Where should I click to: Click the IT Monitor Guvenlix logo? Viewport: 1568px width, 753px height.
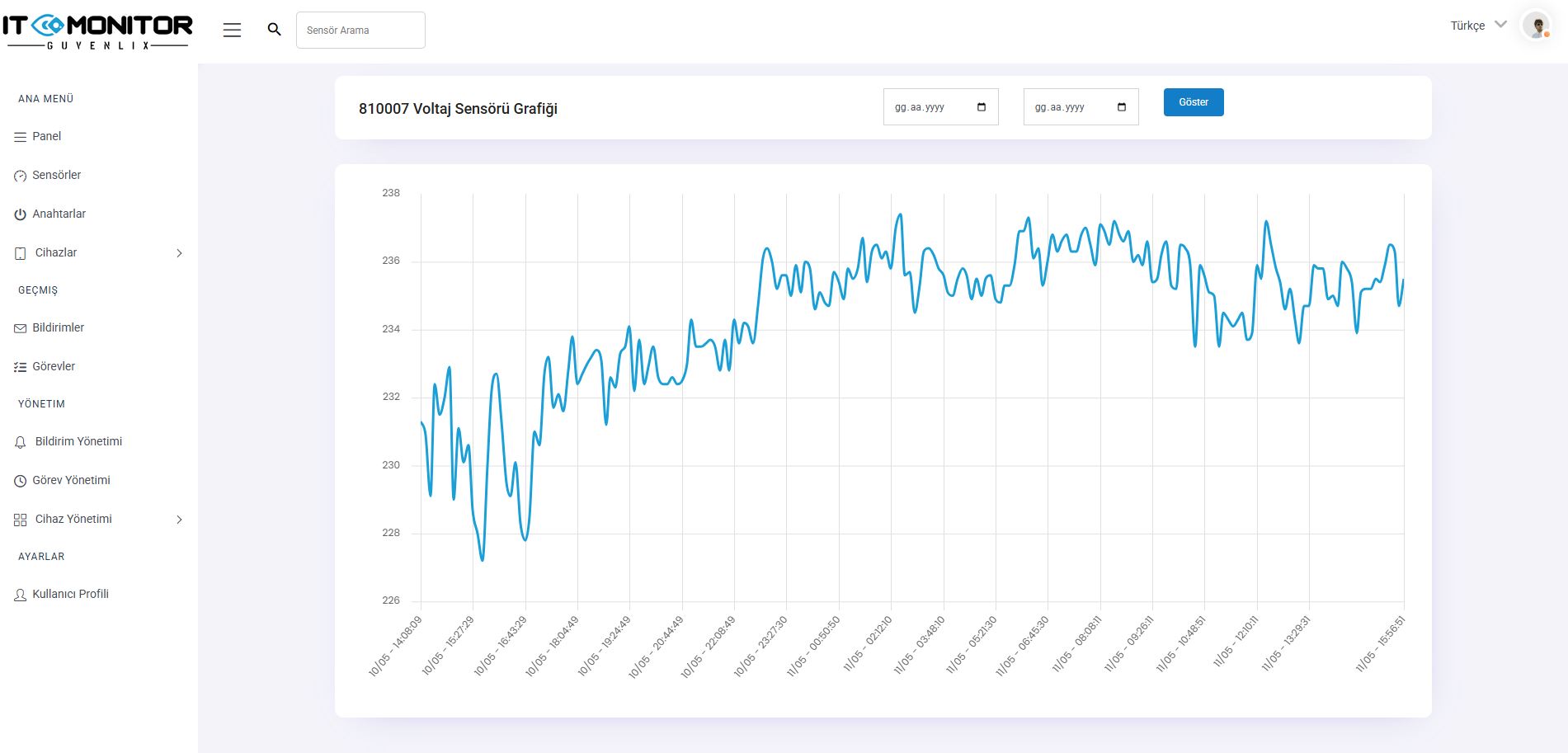97,31
